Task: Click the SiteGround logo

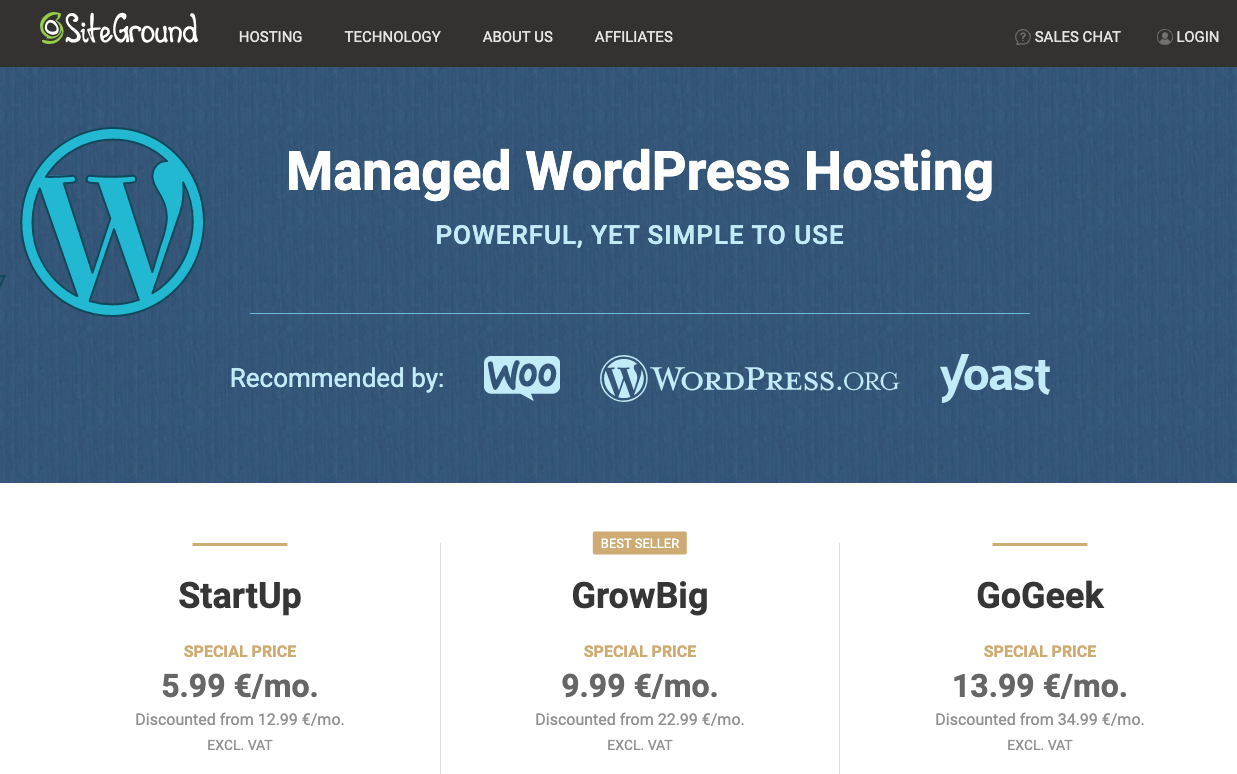Action: pos(117,31)
